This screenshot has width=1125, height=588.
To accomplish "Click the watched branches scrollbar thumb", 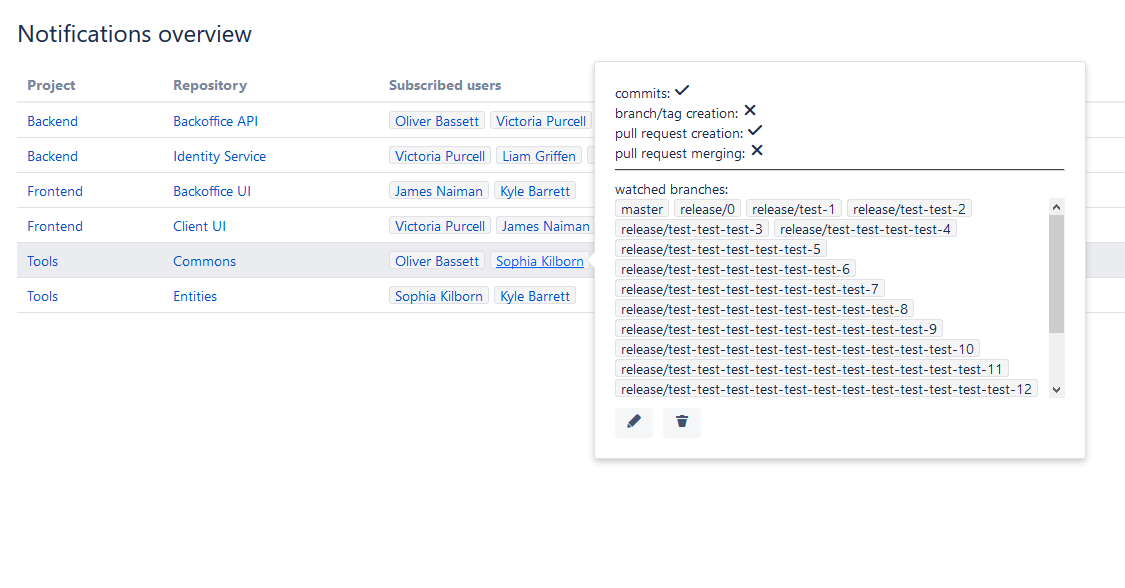I will [1057, 274].
